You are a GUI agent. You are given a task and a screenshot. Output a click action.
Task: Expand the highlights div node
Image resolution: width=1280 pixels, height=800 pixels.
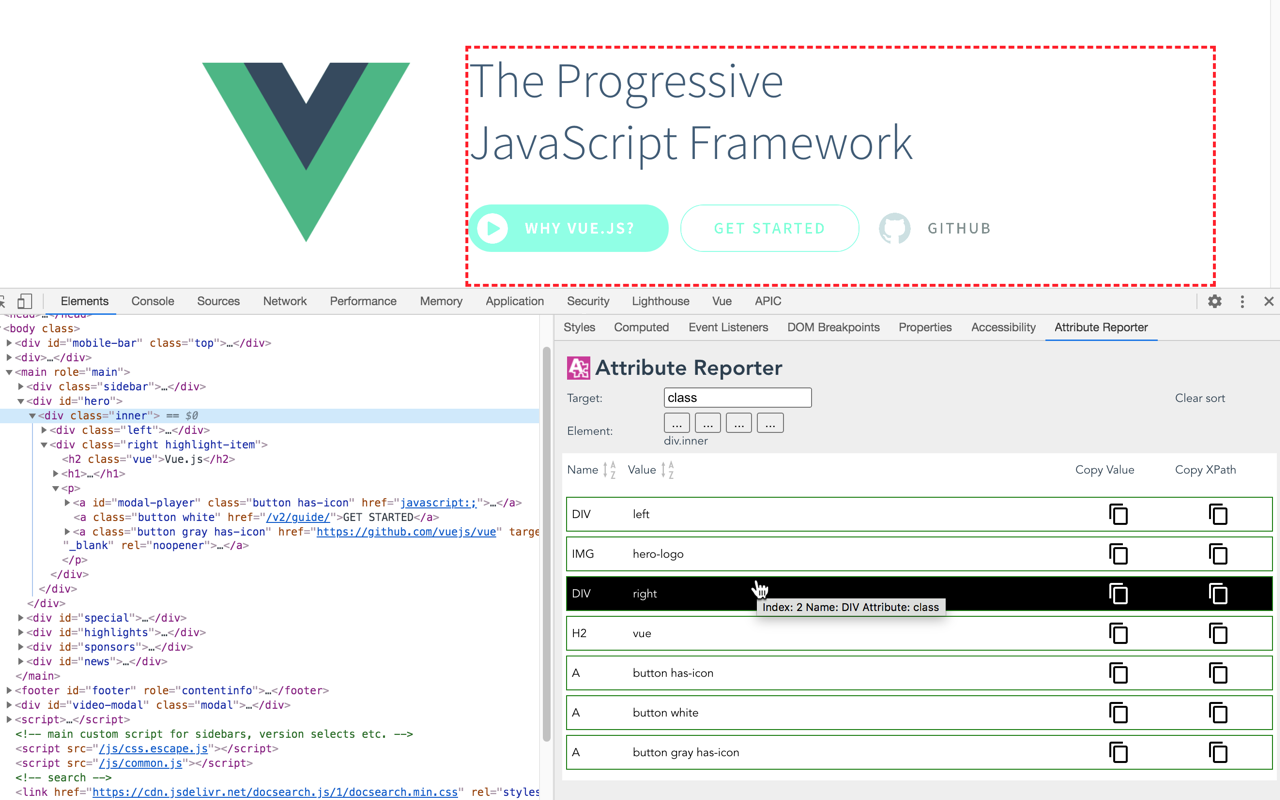[21, 633]
